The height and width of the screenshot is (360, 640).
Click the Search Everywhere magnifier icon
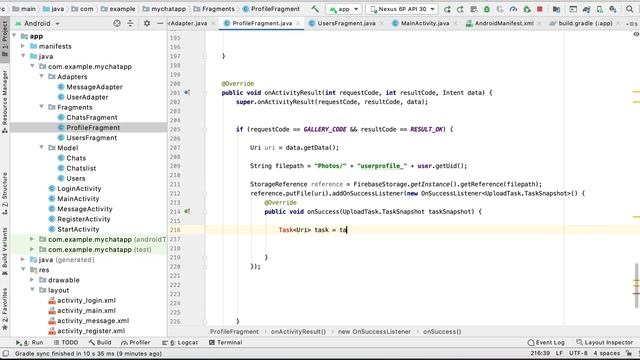(629, 9)
